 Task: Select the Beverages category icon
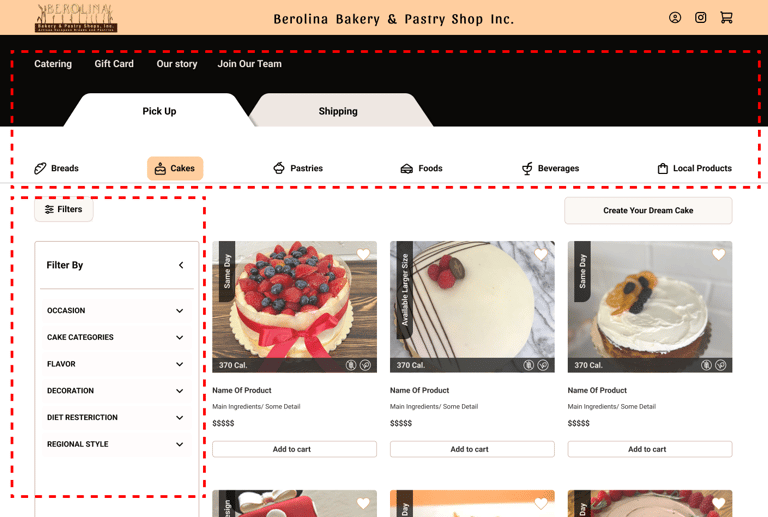click(x=527, y=168)
